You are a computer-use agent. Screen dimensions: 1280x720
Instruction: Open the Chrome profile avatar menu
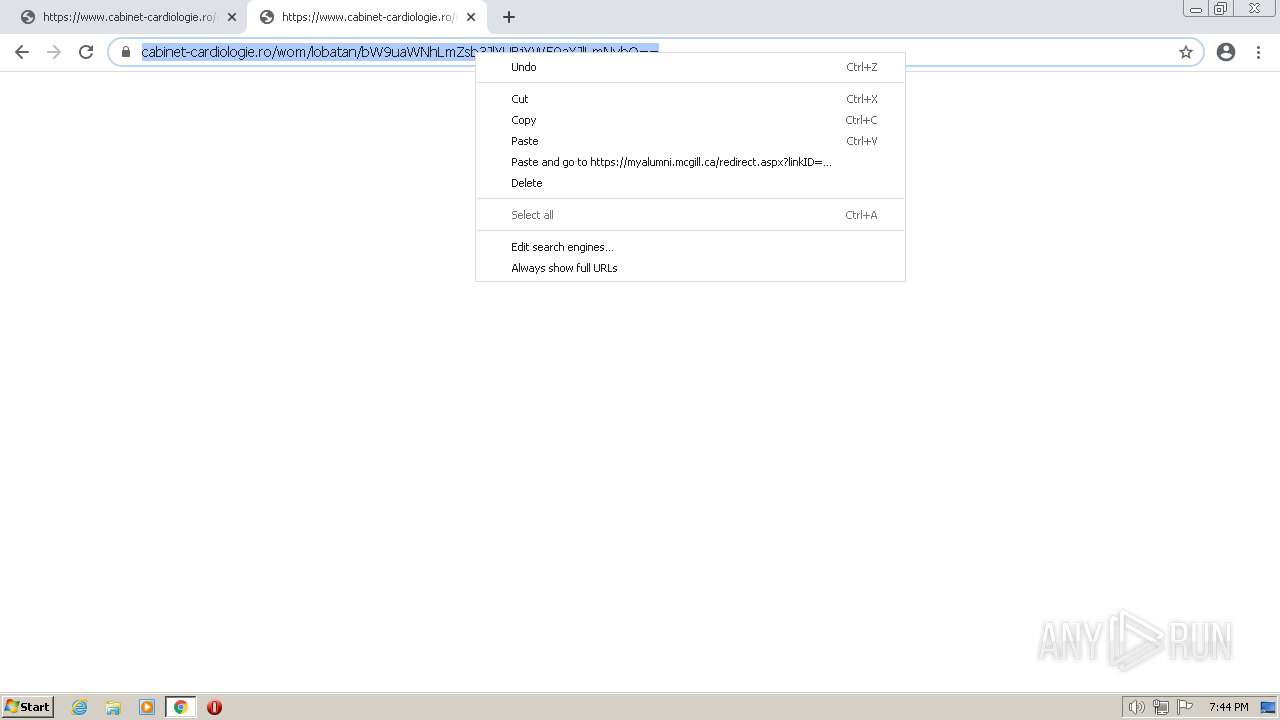coord(1226,52)
